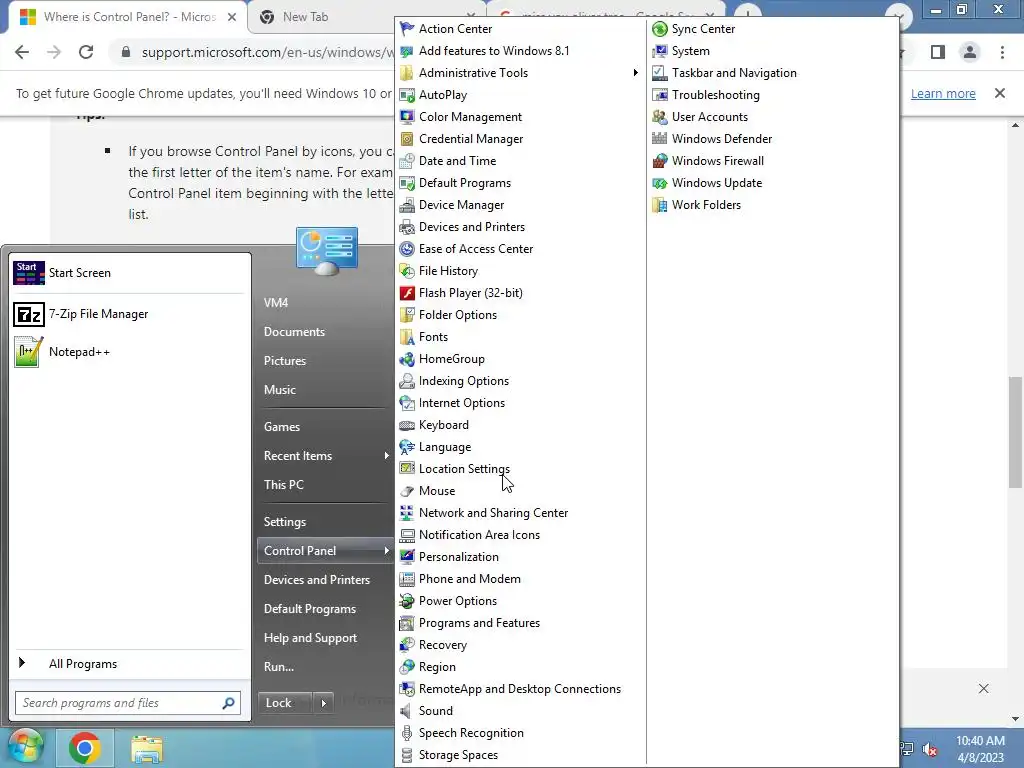Open Chrome profile avatar button
The image size is (1024, 768).
[x=970, y=52]
